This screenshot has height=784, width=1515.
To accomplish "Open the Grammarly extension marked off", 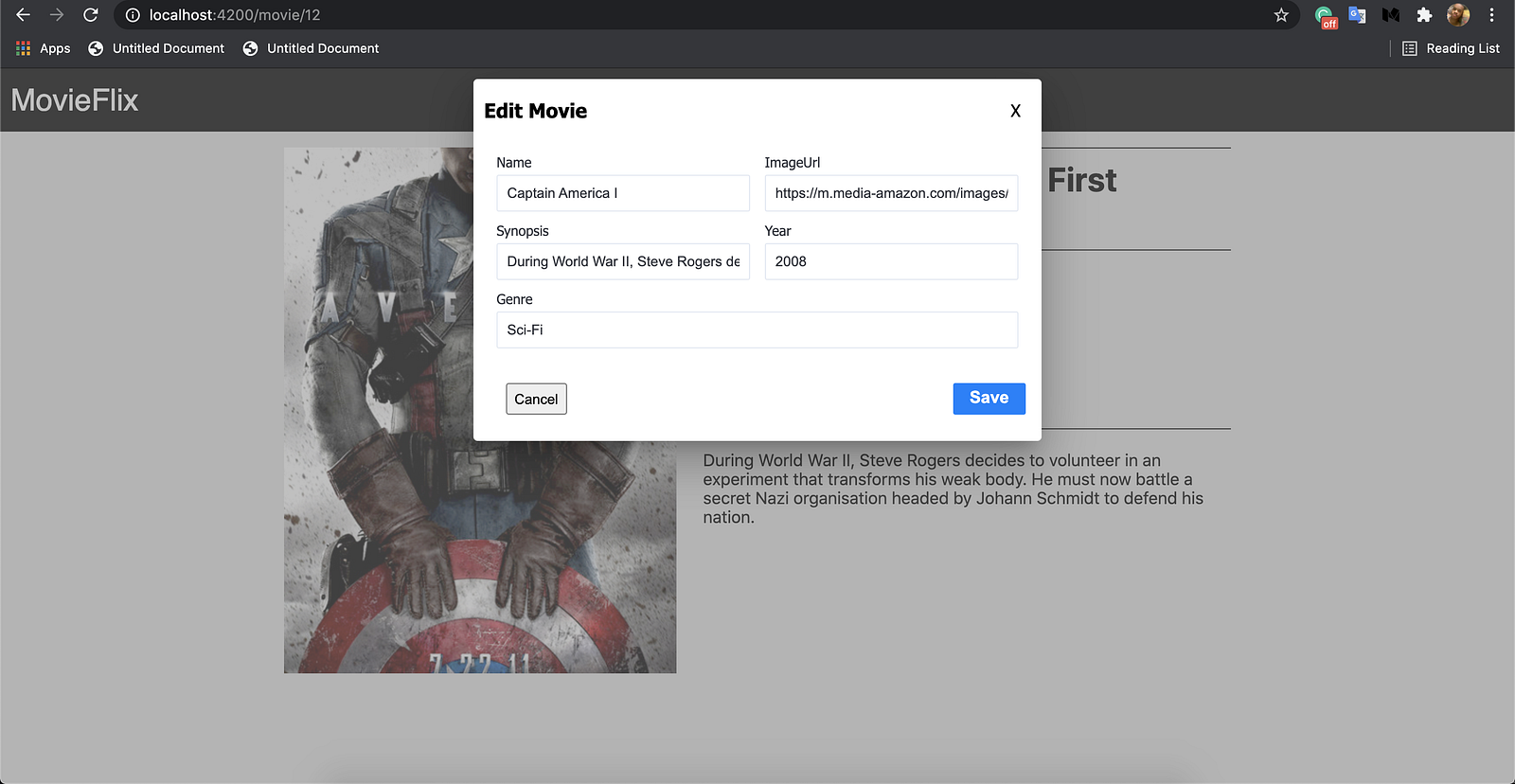I will coord(1325,16).
